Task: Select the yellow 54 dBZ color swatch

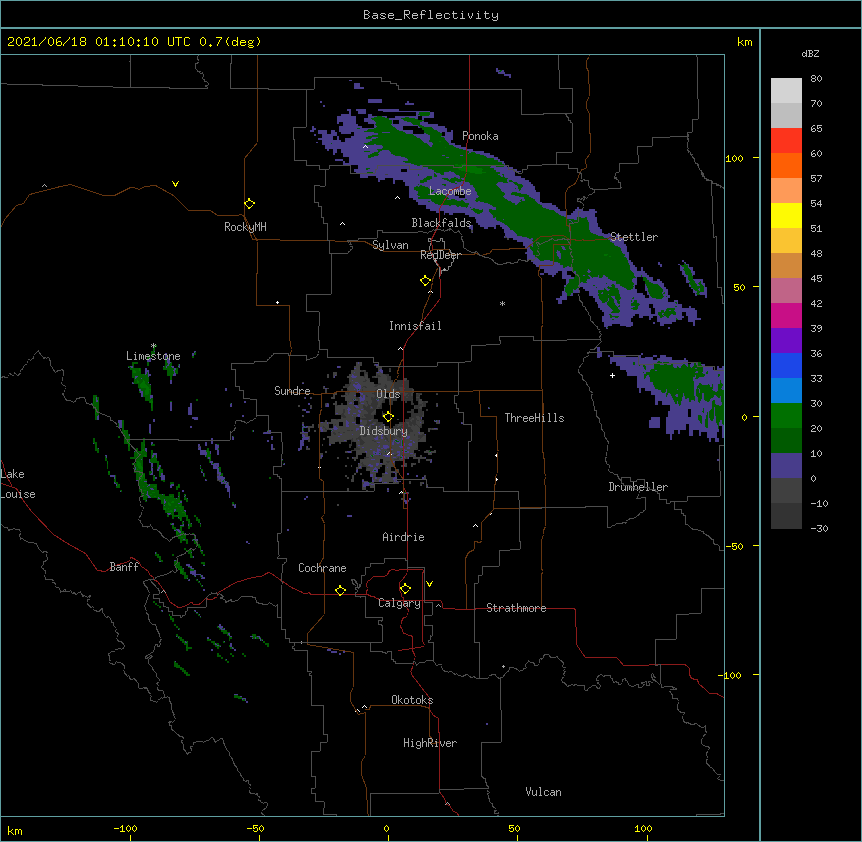Action: pyautogui.click(x=786, y=215)
